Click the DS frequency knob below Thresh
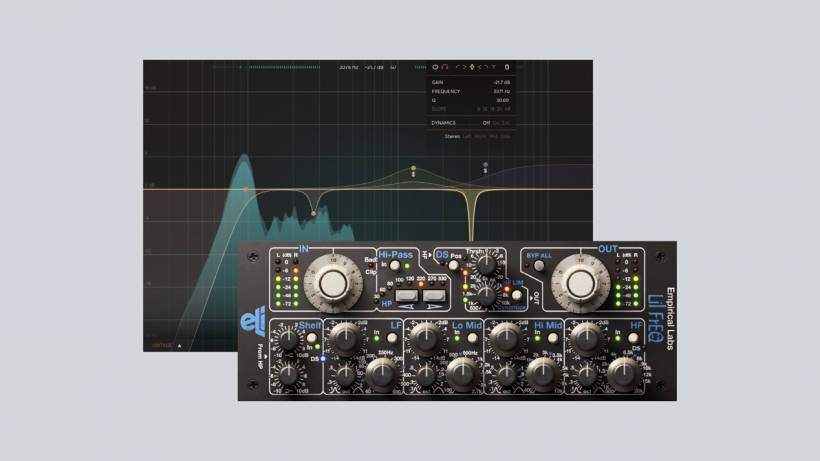Viewport: 820px width, 461px height. 486,296
